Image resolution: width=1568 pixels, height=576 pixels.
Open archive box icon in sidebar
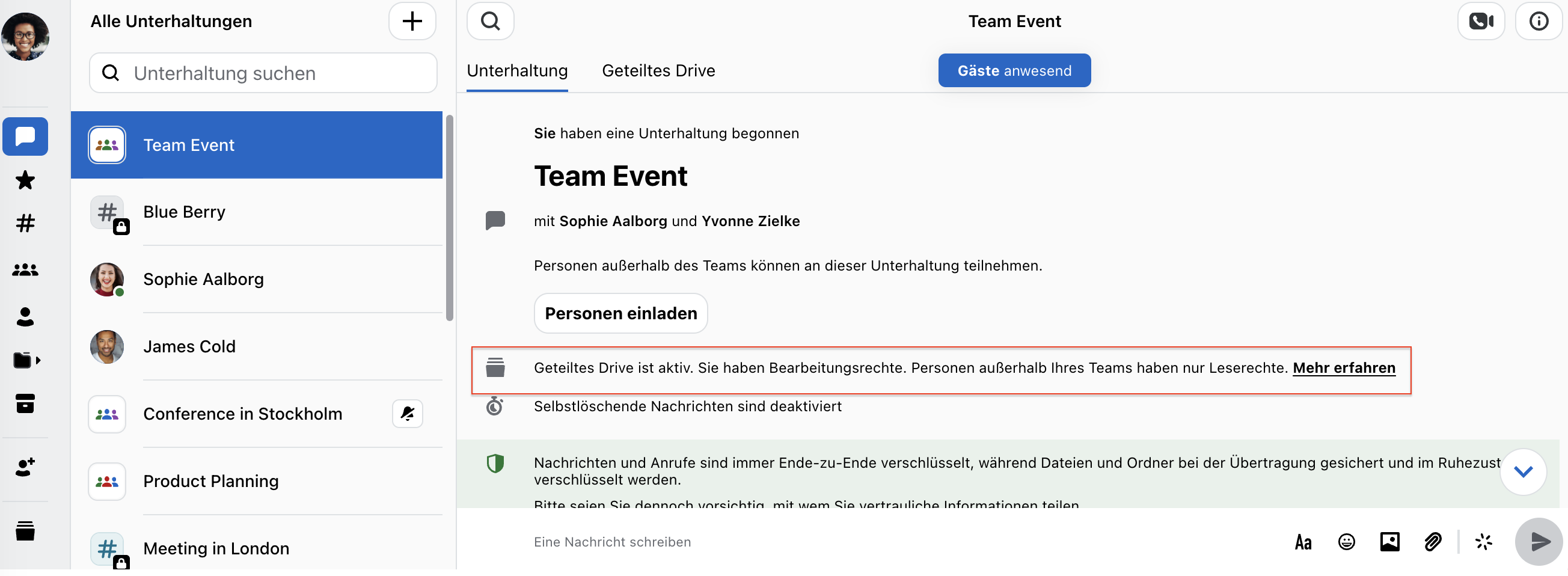pyautogui.click(x=25, y=403)
